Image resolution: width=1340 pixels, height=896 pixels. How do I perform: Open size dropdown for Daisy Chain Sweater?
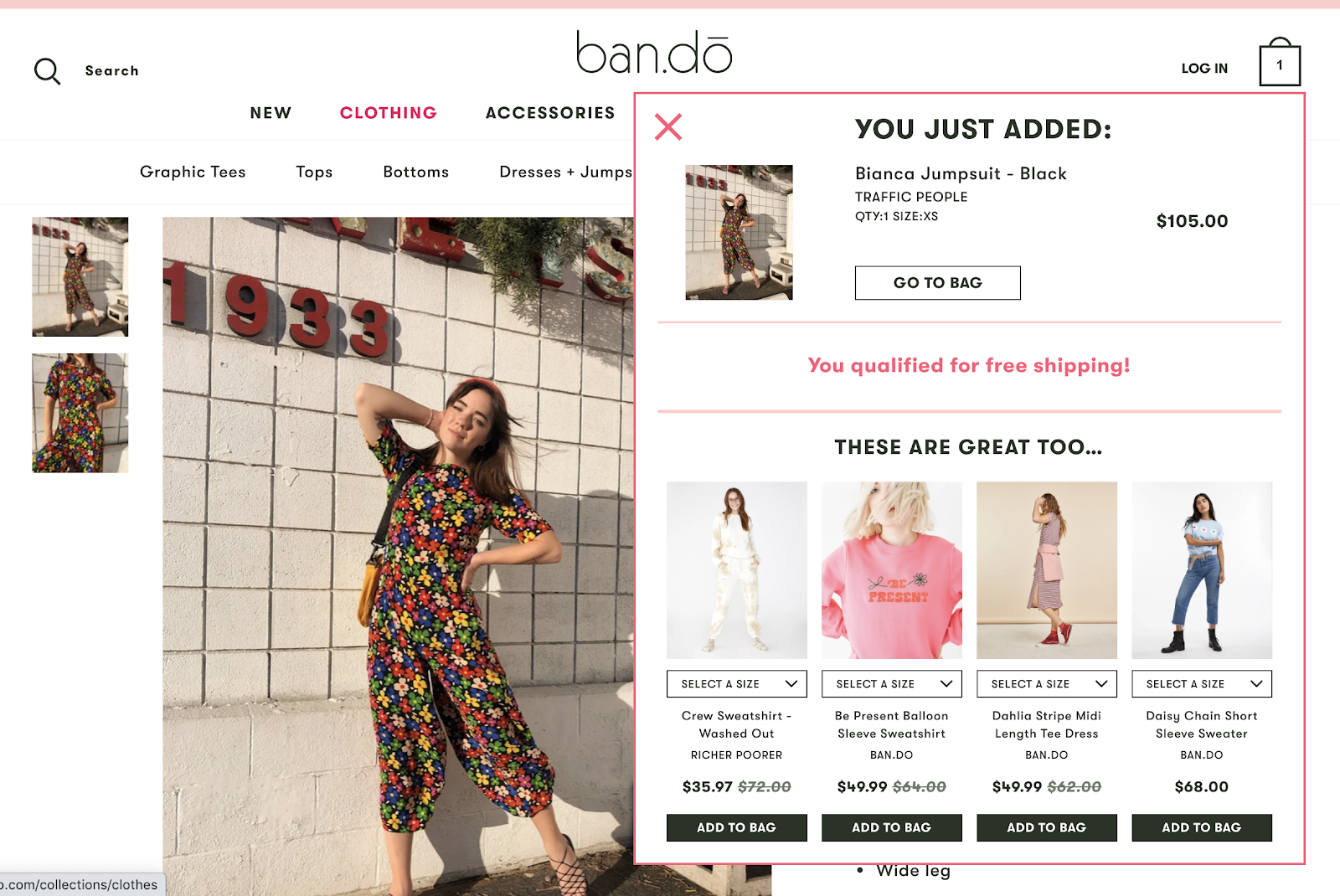tap(1202, 684)
